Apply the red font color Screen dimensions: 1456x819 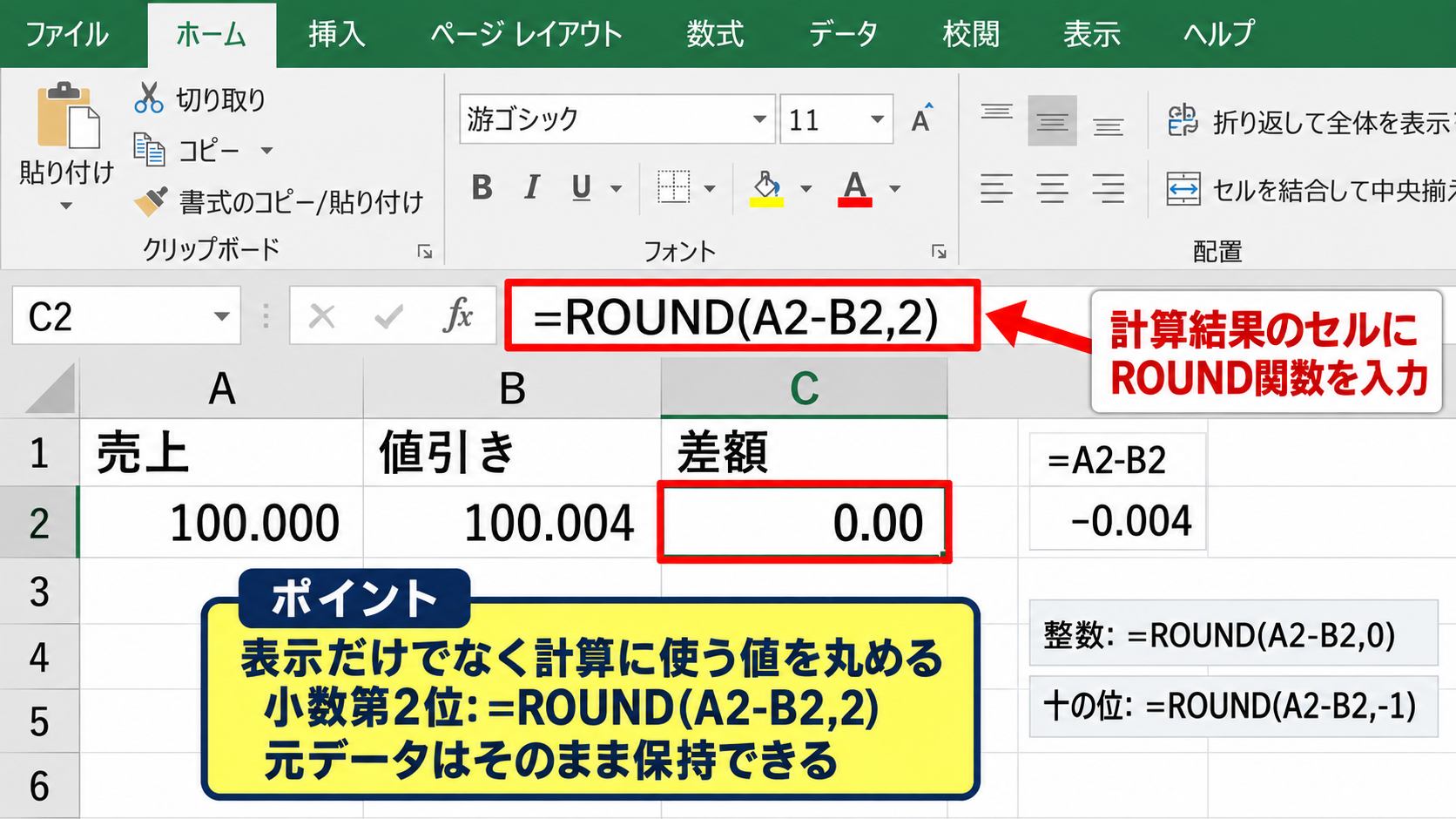(x=855, y=188)
